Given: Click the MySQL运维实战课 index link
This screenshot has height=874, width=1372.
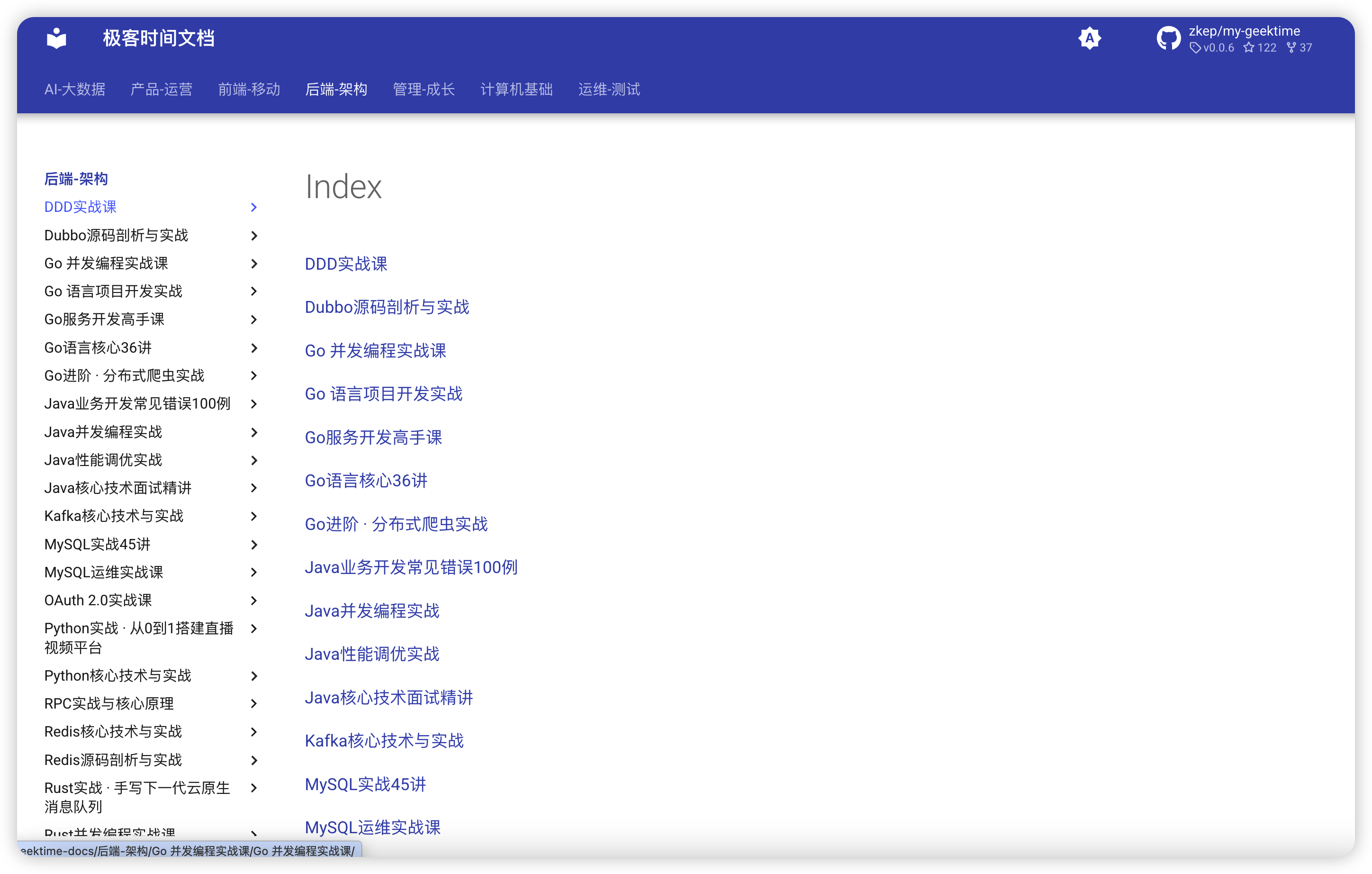Looking at the screenshot, I should tap(373, 827).
